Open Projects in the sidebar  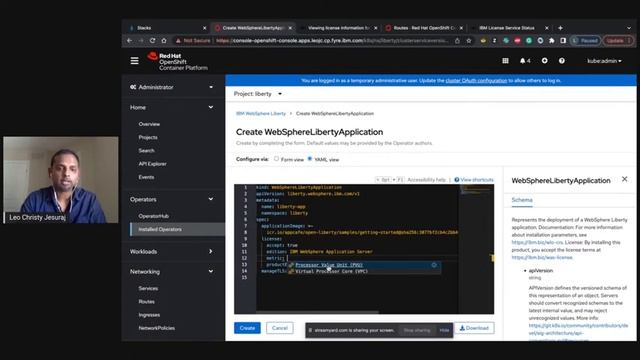coord(148,138)
